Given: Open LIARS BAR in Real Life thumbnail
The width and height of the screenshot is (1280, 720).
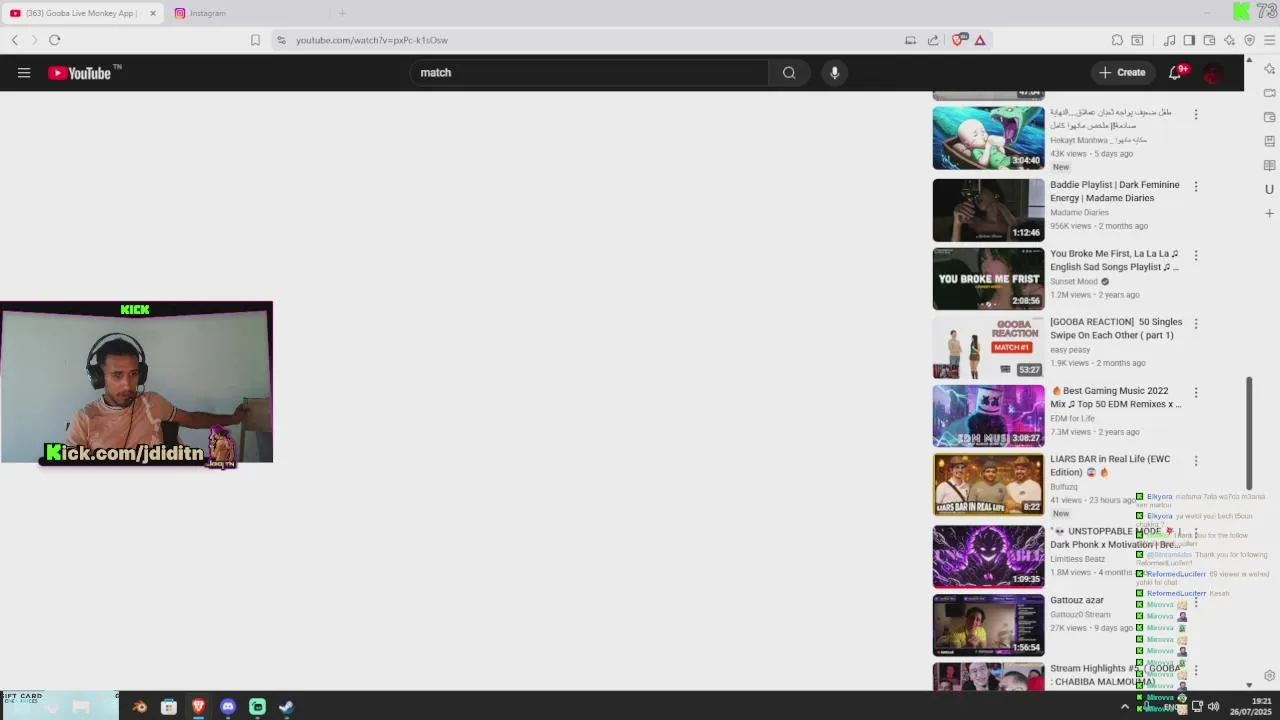Looking at the screenshot, I should tap(988, 485).
